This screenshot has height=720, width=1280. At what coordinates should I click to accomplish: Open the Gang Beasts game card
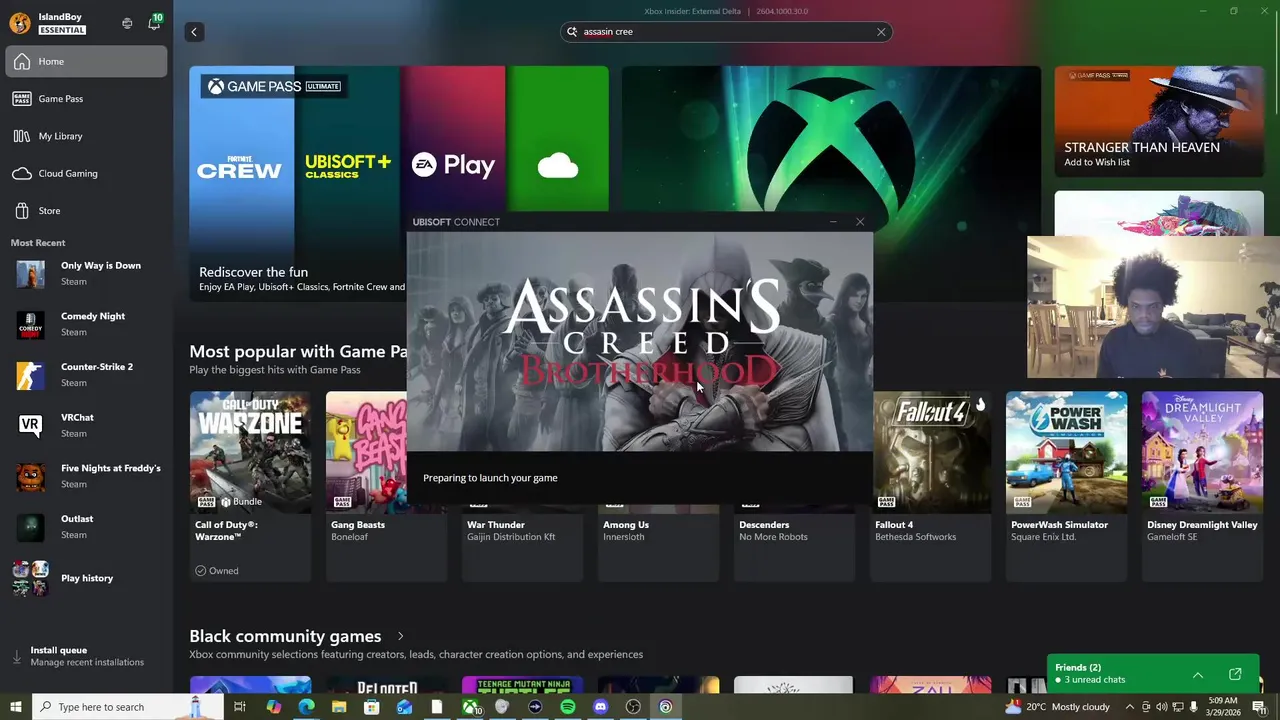point(386,486)
